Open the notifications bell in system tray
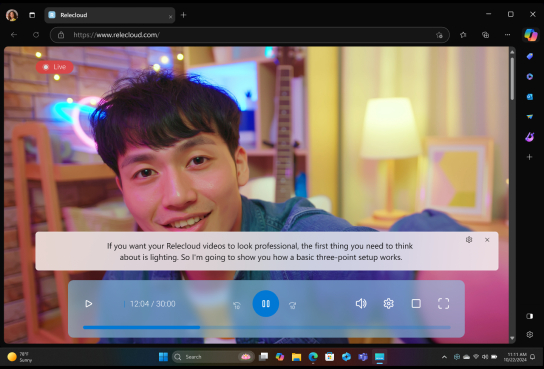Image resolution: width=544 pixels, height=369 pixels. 533,357
